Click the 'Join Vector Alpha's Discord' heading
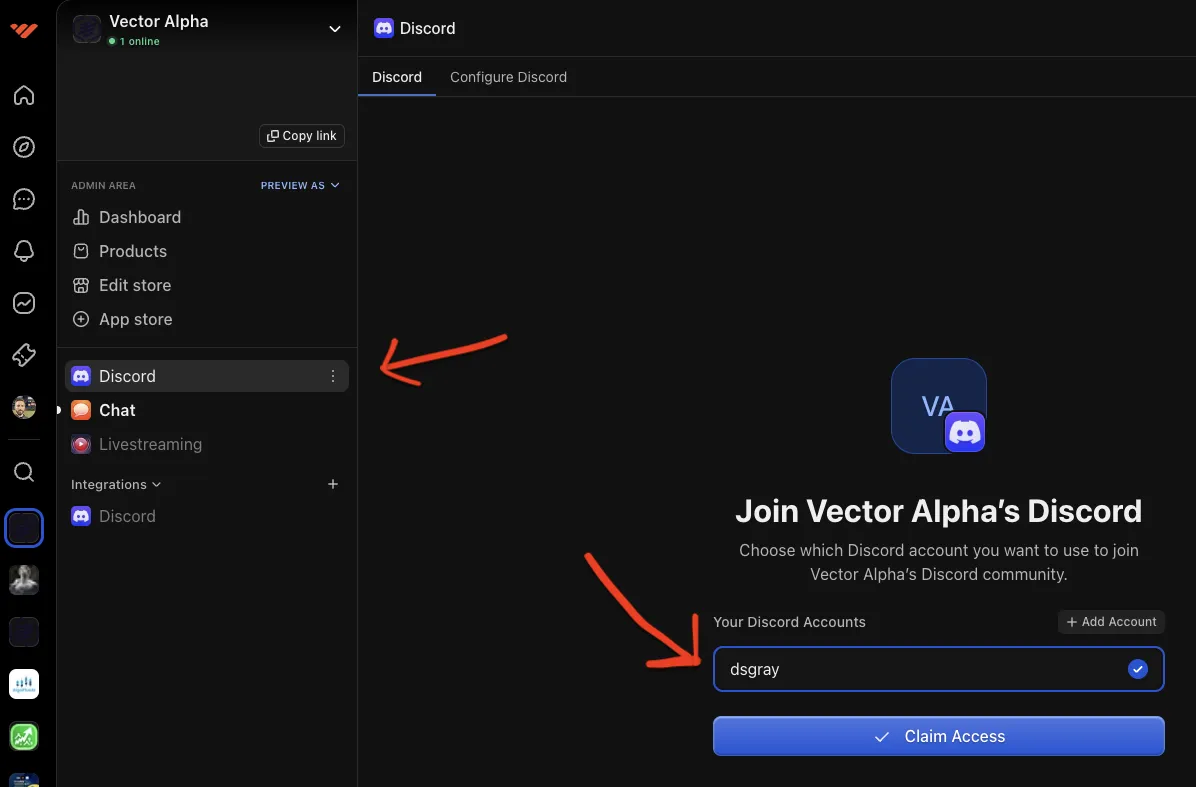This screenshot has height=787, width=1196. click(938, 511)
